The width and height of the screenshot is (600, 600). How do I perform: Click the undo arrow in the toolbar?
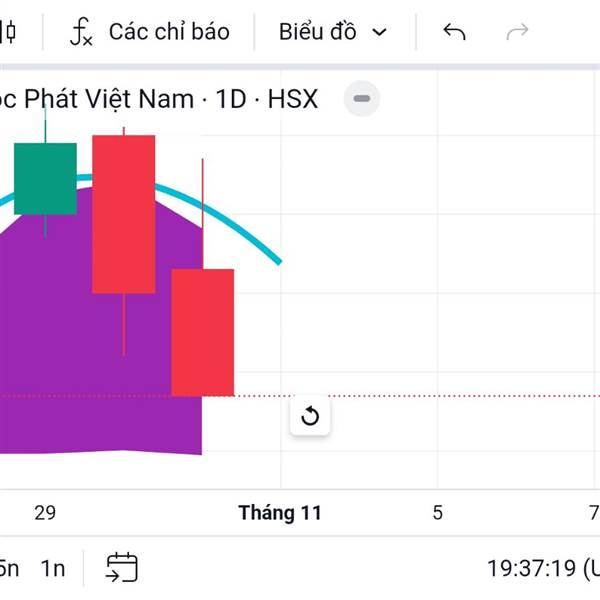(454, 32)
